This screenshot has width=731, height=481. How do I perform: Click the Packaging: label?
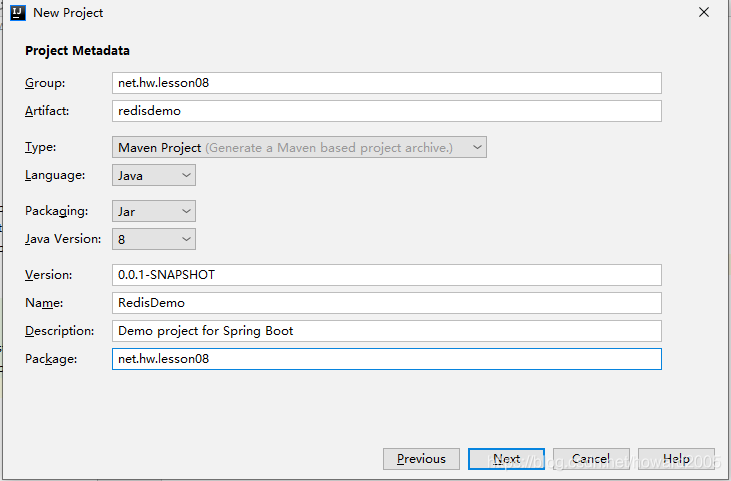pos(56,211)
